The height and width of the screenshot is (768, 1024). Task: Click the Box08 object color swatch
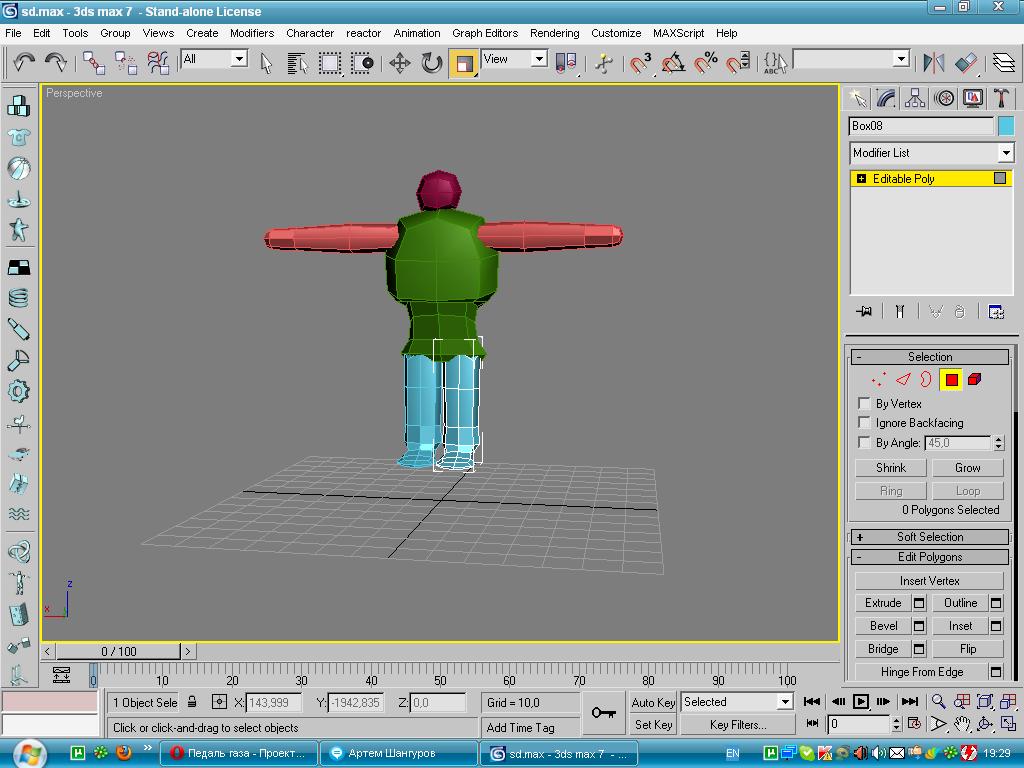pyautogui.click(x=1006, y=126)
